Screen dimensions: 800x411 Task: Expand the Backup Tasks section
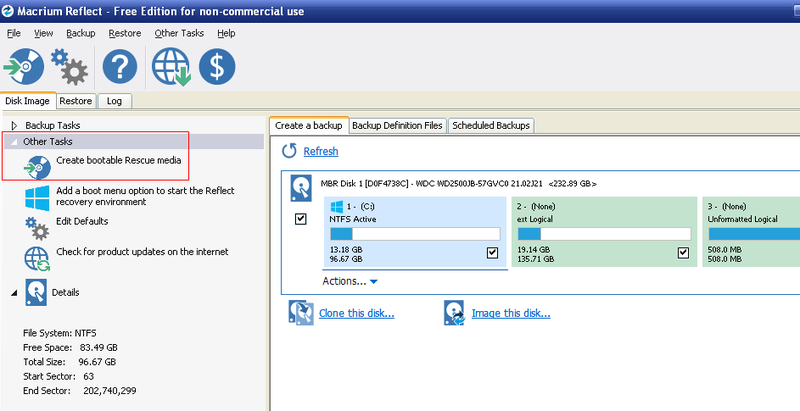coord(15,126)
